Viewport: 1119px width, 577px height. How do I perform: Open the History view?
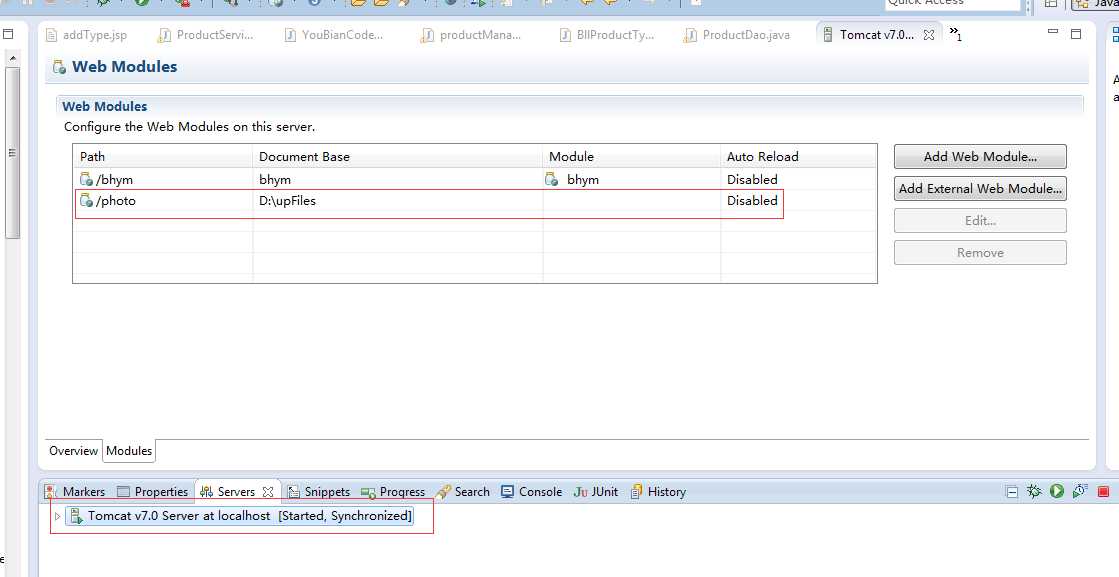[658, 491]
